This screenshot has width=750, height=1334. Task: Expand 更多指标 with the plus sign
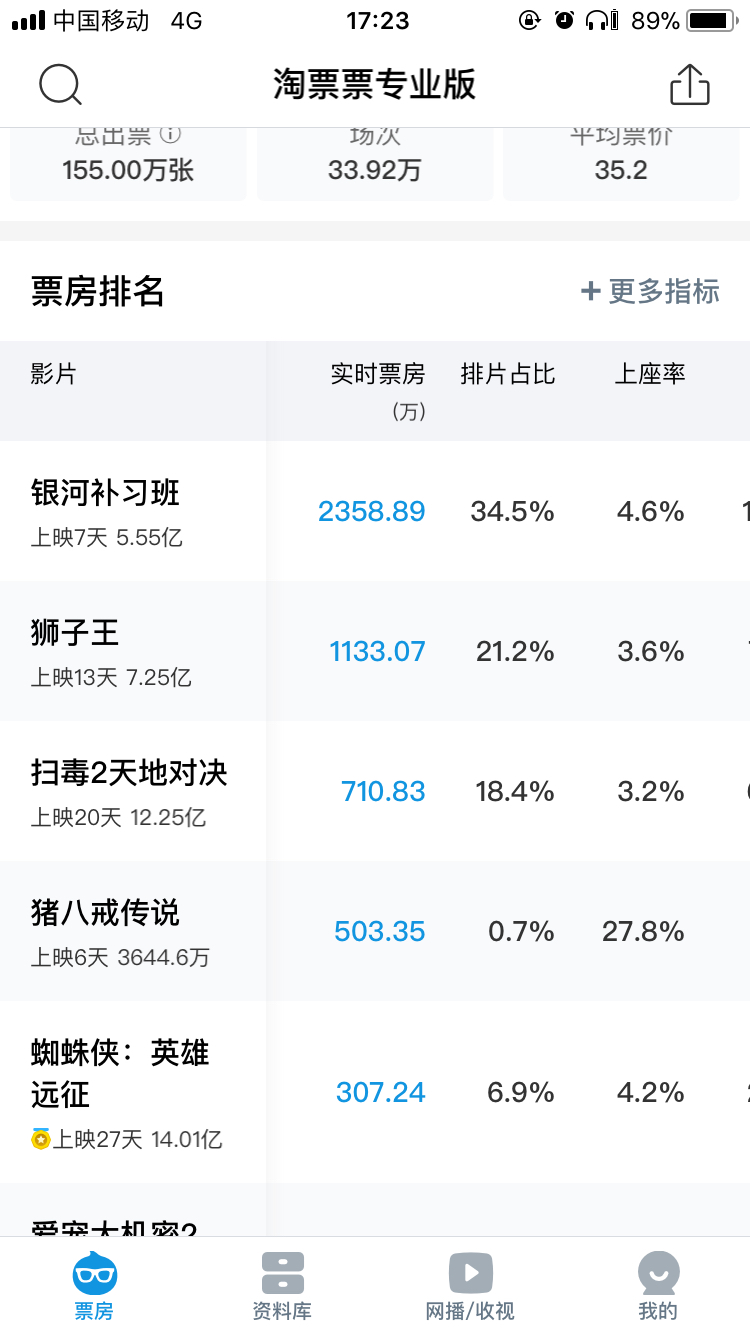tap(650, 291)
